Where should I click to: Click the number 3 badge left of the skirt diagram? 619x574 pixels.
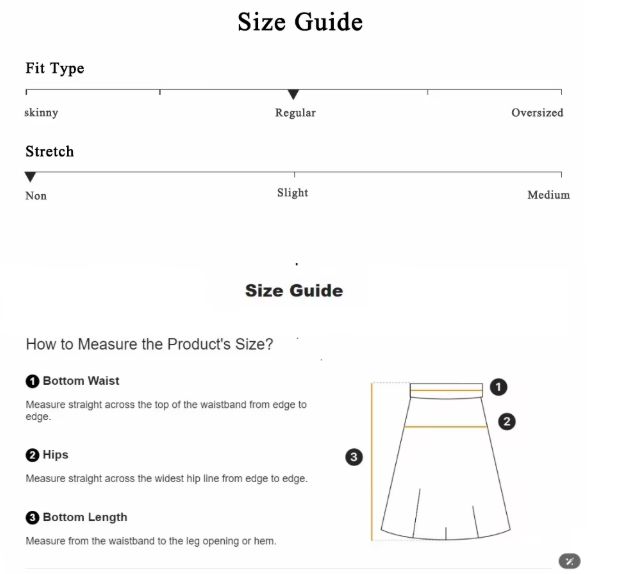(x=353, y=457)
